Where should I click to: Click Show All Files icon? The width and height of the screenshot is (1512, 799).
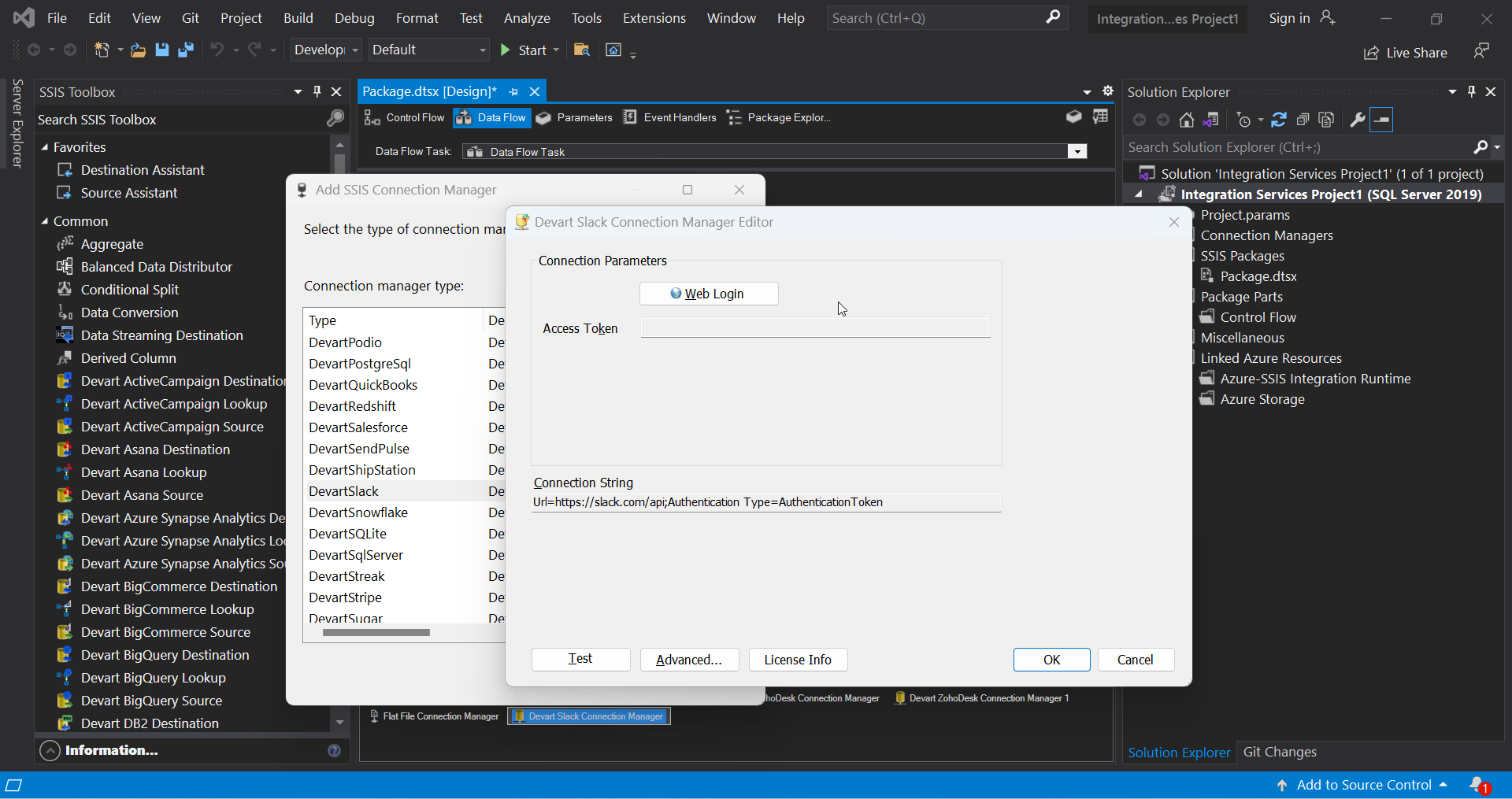pyautogui.click(x=1327, y=120)
